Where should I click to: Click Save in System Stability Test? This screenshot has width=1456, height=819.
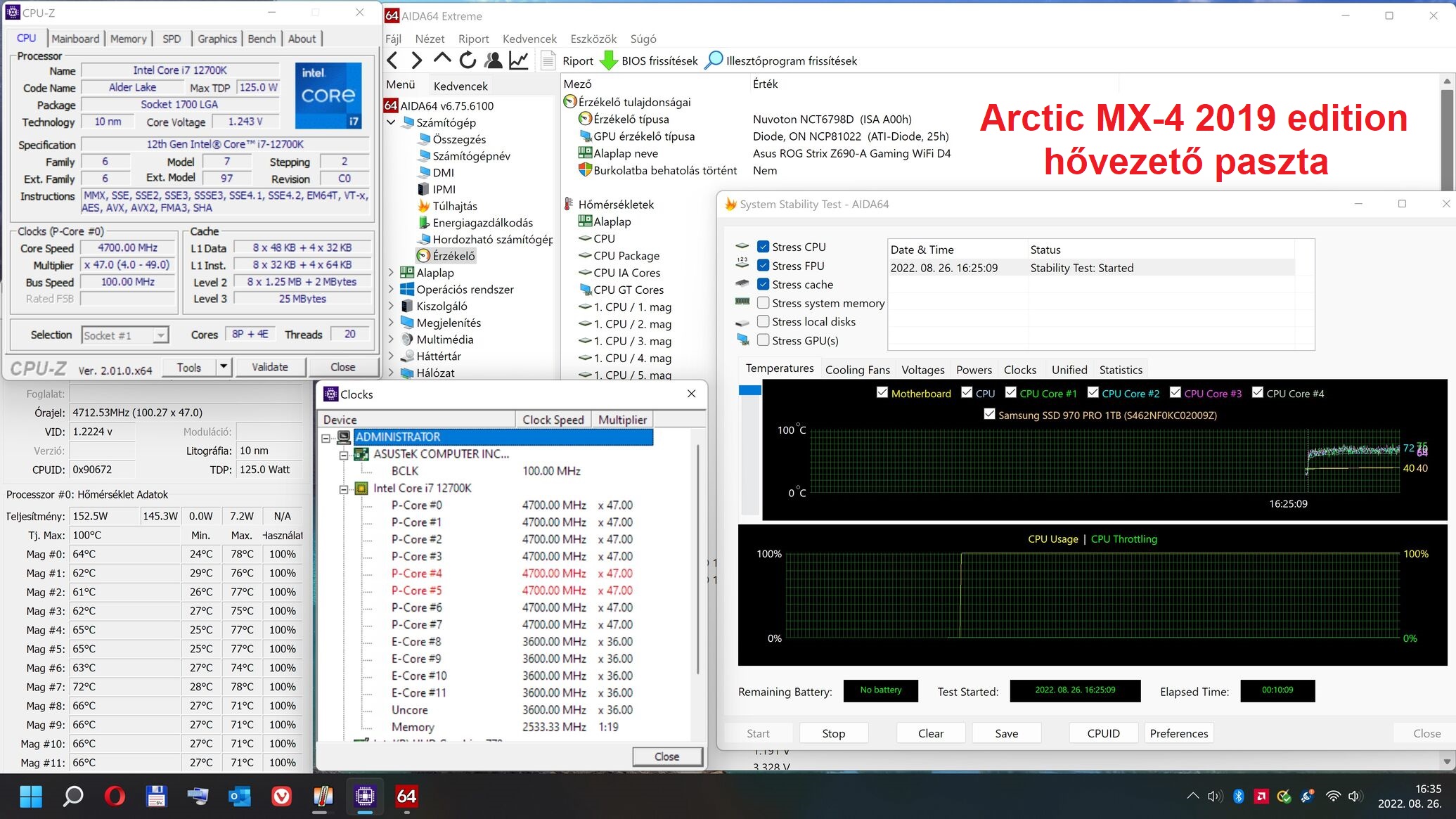coord(1006,733)
